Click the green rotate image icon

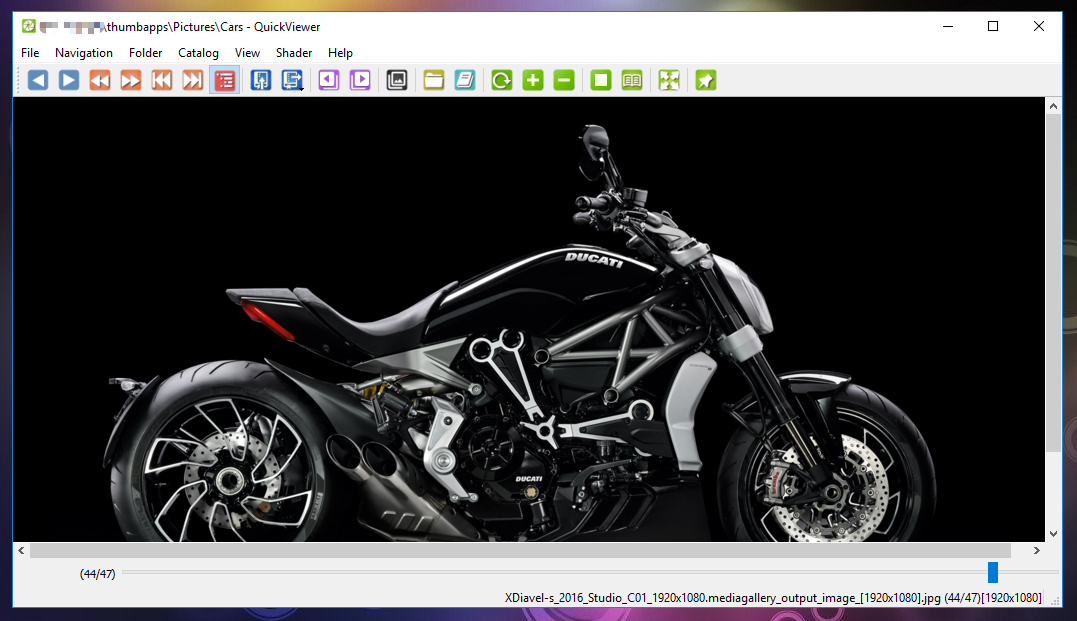502,80
